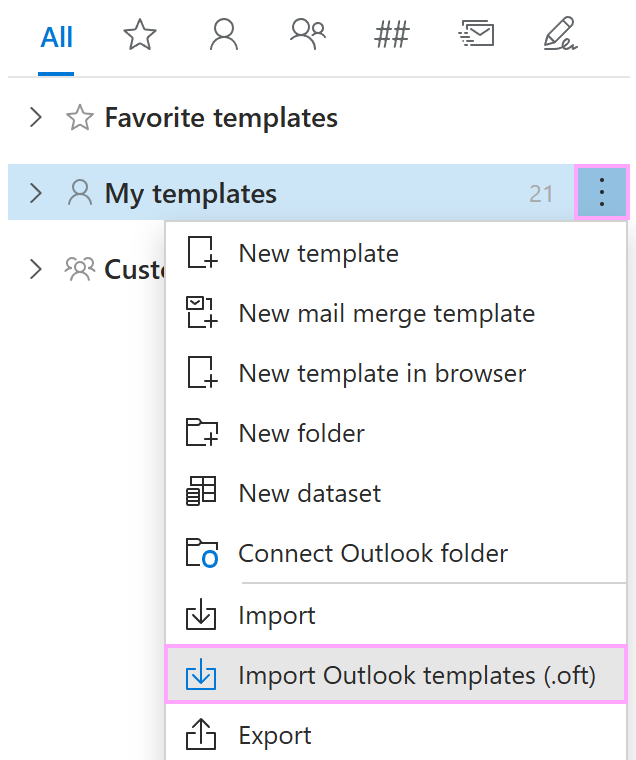Open the Favorites star tab

[140, 34]
